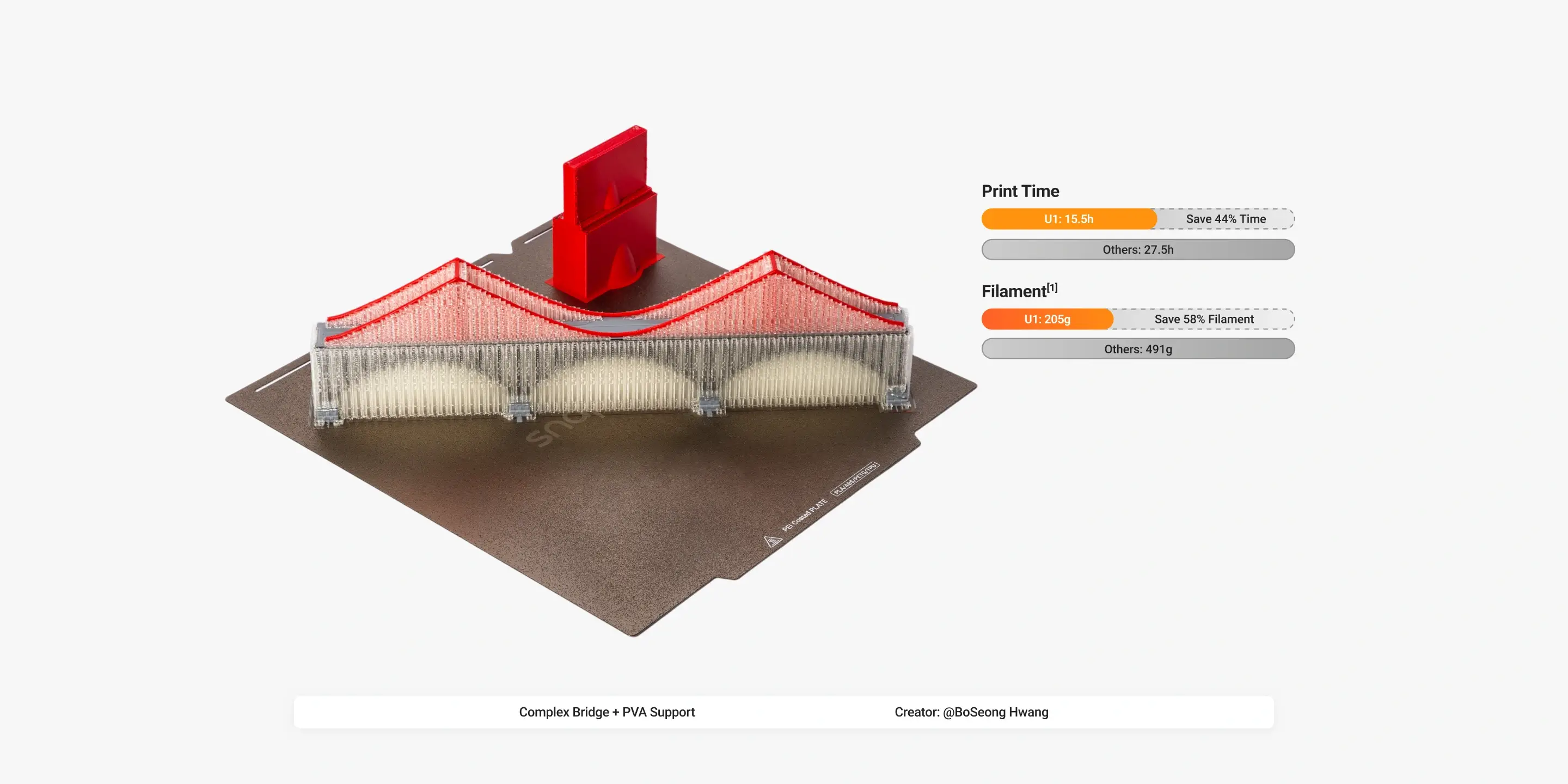
Task: Click the PEI Coated PLATE label
Action: (804, 515)
